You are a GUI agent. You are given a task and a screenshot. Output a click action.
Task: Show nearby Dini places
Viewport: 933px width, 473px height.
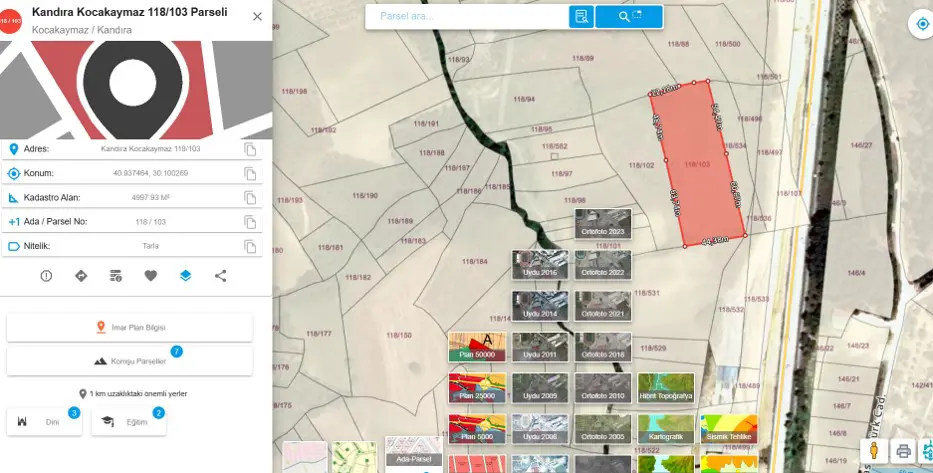[x=44, y=422]
